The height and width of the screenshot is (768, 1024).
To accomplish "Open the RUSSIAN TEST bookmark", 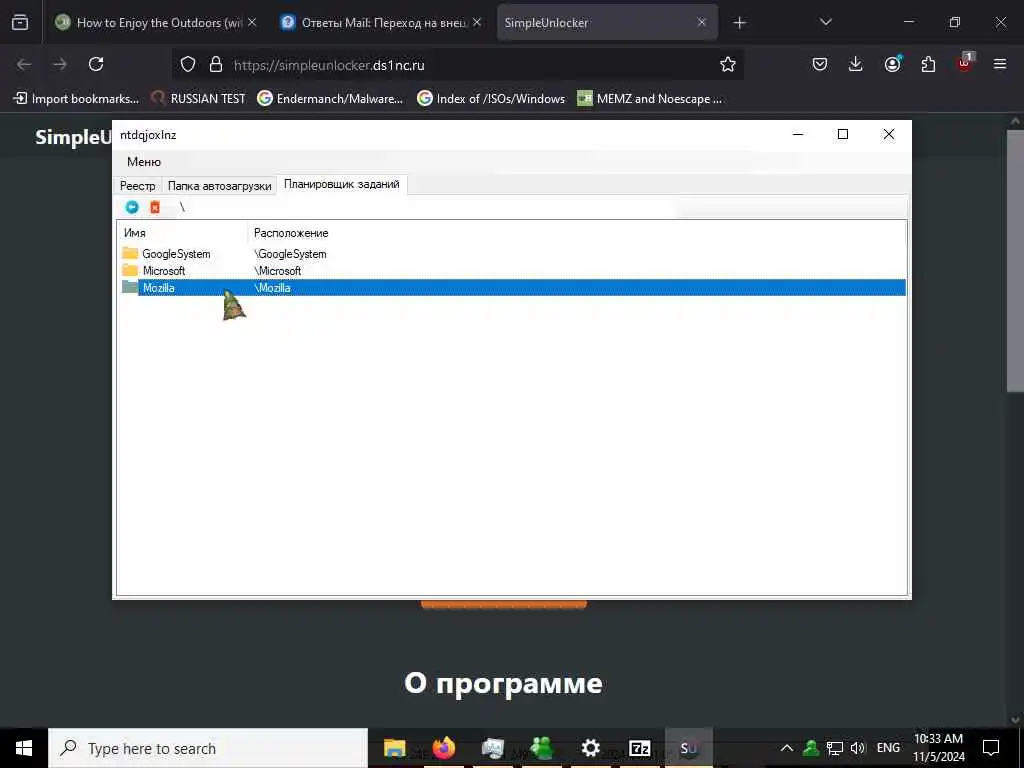I will [198, 99].
